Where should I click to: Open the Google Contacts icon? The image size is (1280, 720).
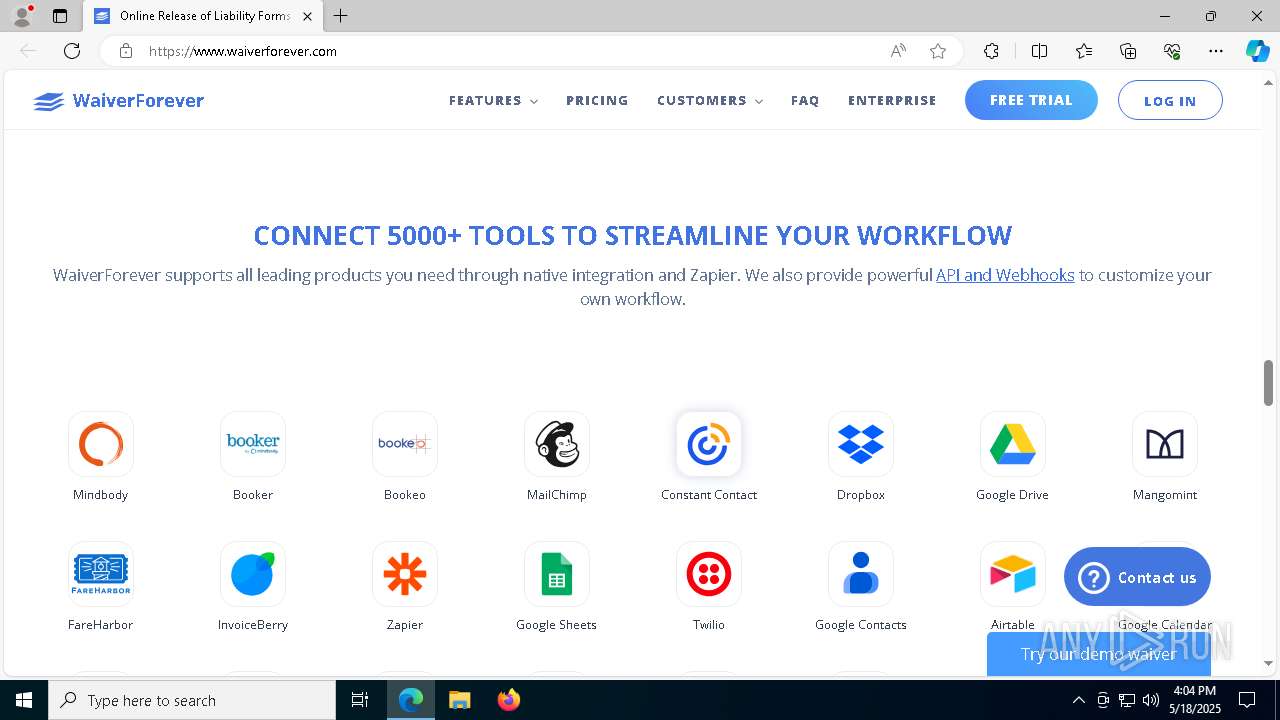[x=861, y=574]
